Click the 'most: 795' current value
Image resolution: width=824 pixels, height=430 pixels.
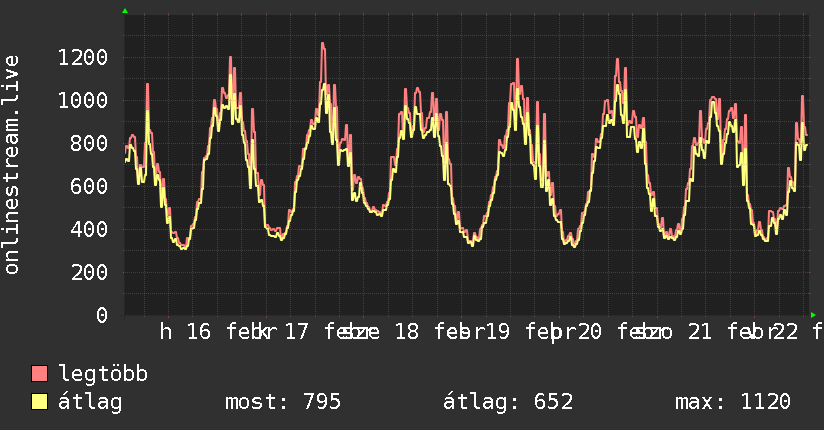(282, 402)
